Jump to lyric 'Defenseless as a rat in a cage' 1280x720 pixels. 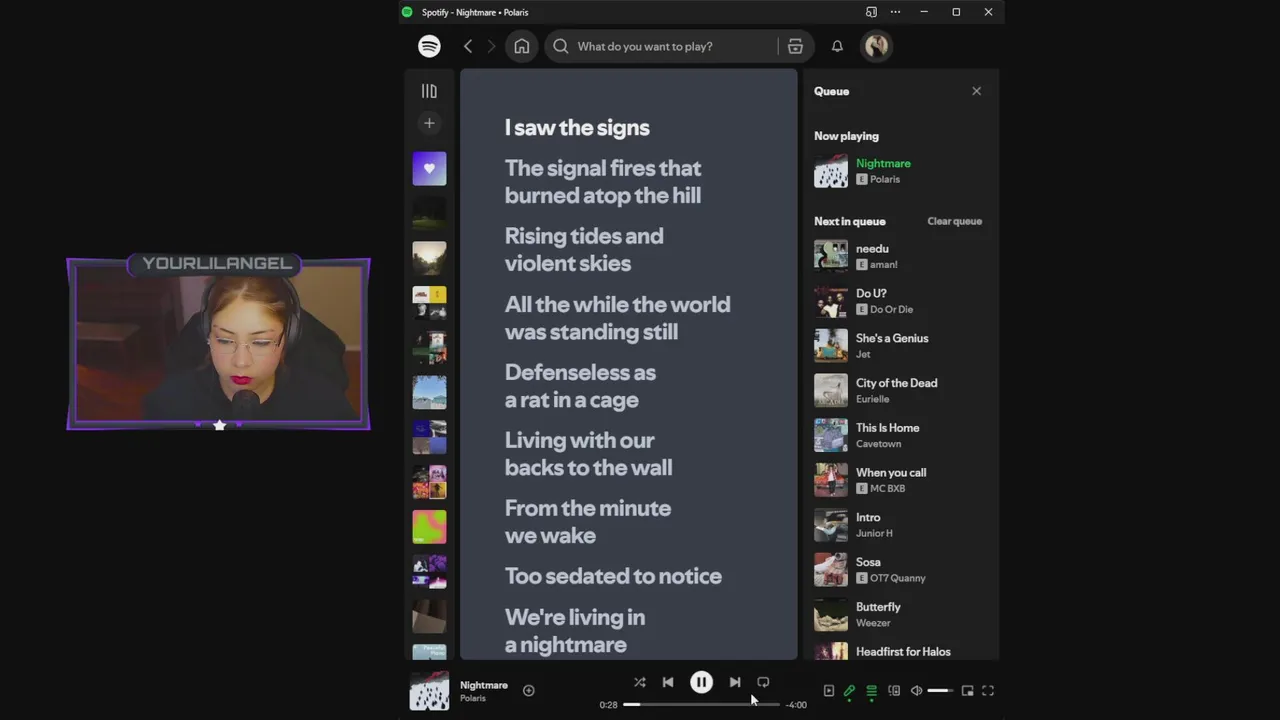click(x=580, y=386)
